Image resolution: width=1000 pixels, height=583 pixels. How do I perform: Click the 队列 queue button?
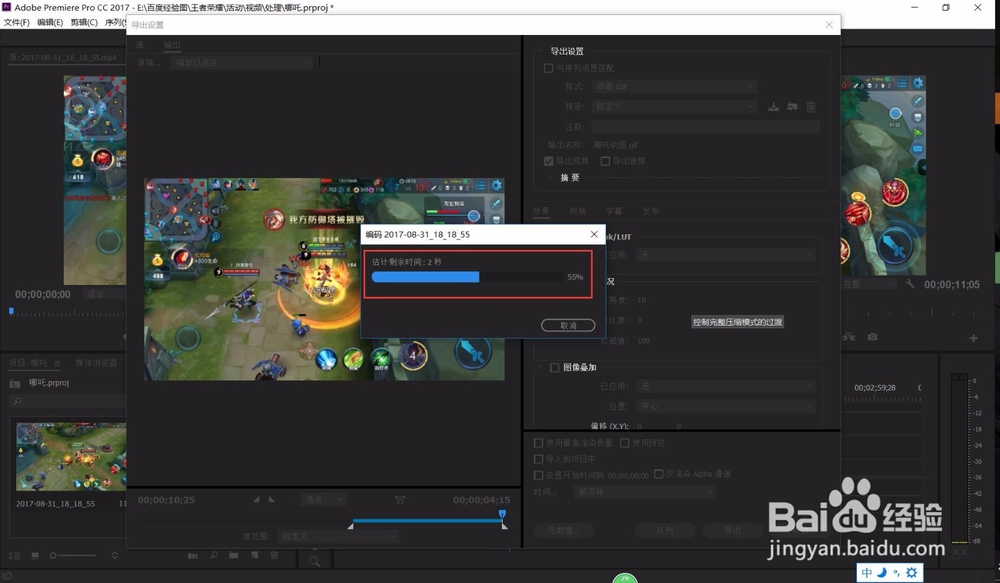[x=665, y=530]
